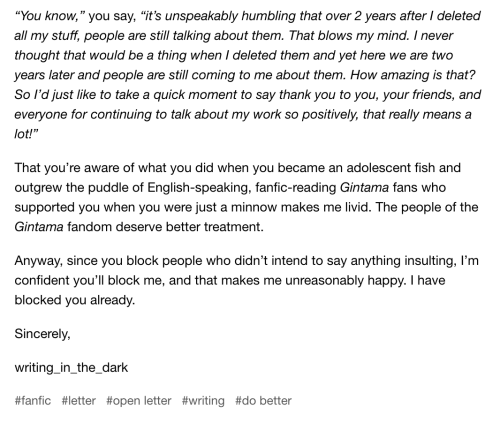Image resolution: width=500 pixels, height=422 pixels.
Task: Click the word Sincerely
Action: (x=42, y=333)
